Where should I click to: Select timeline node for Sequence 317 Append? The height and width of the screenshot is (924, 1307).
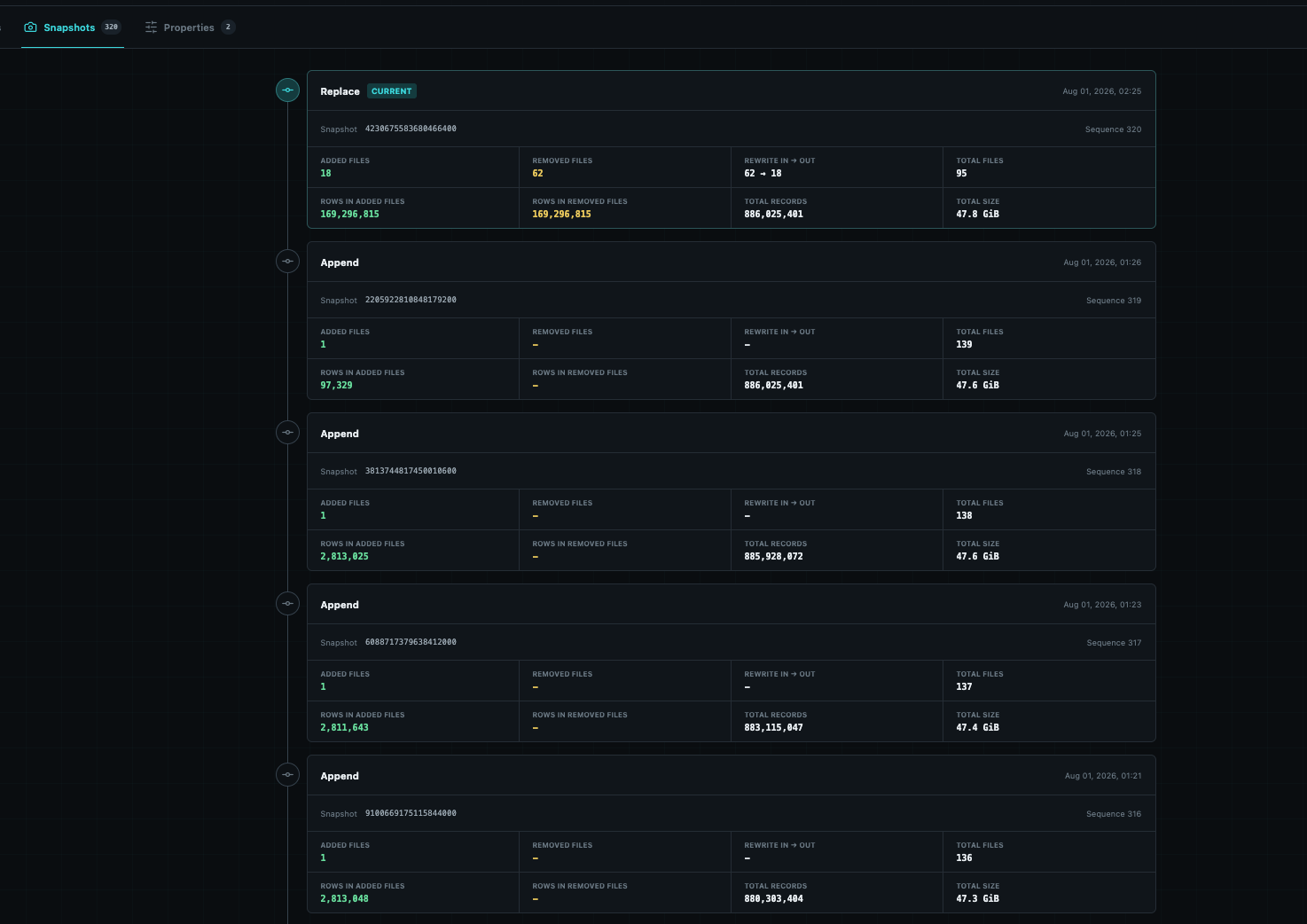pyautogui.click(x=287, y=603)
